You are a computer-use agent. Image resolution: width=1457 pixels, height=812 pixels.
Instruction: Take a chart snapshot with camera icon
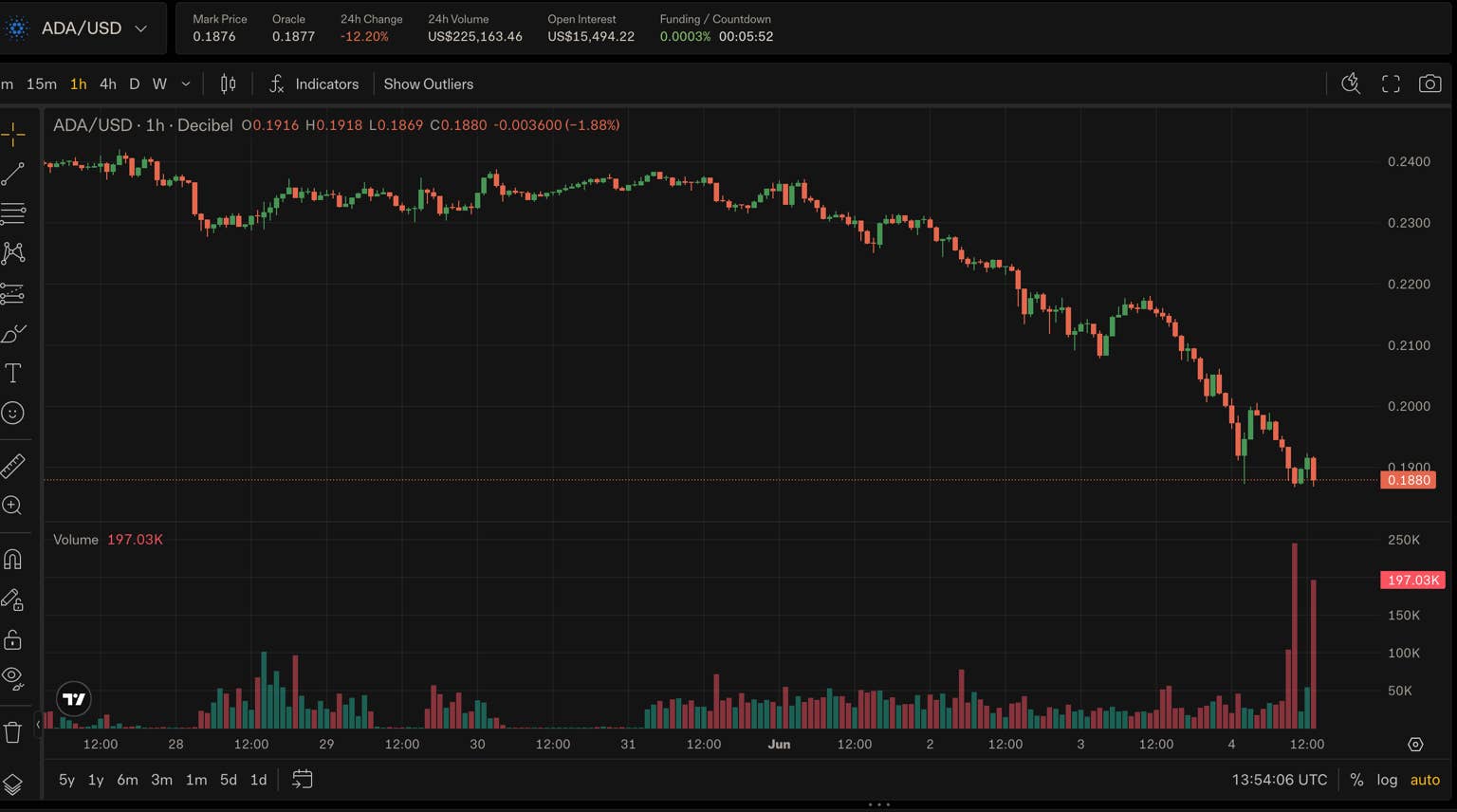[x=1429, y=84]
